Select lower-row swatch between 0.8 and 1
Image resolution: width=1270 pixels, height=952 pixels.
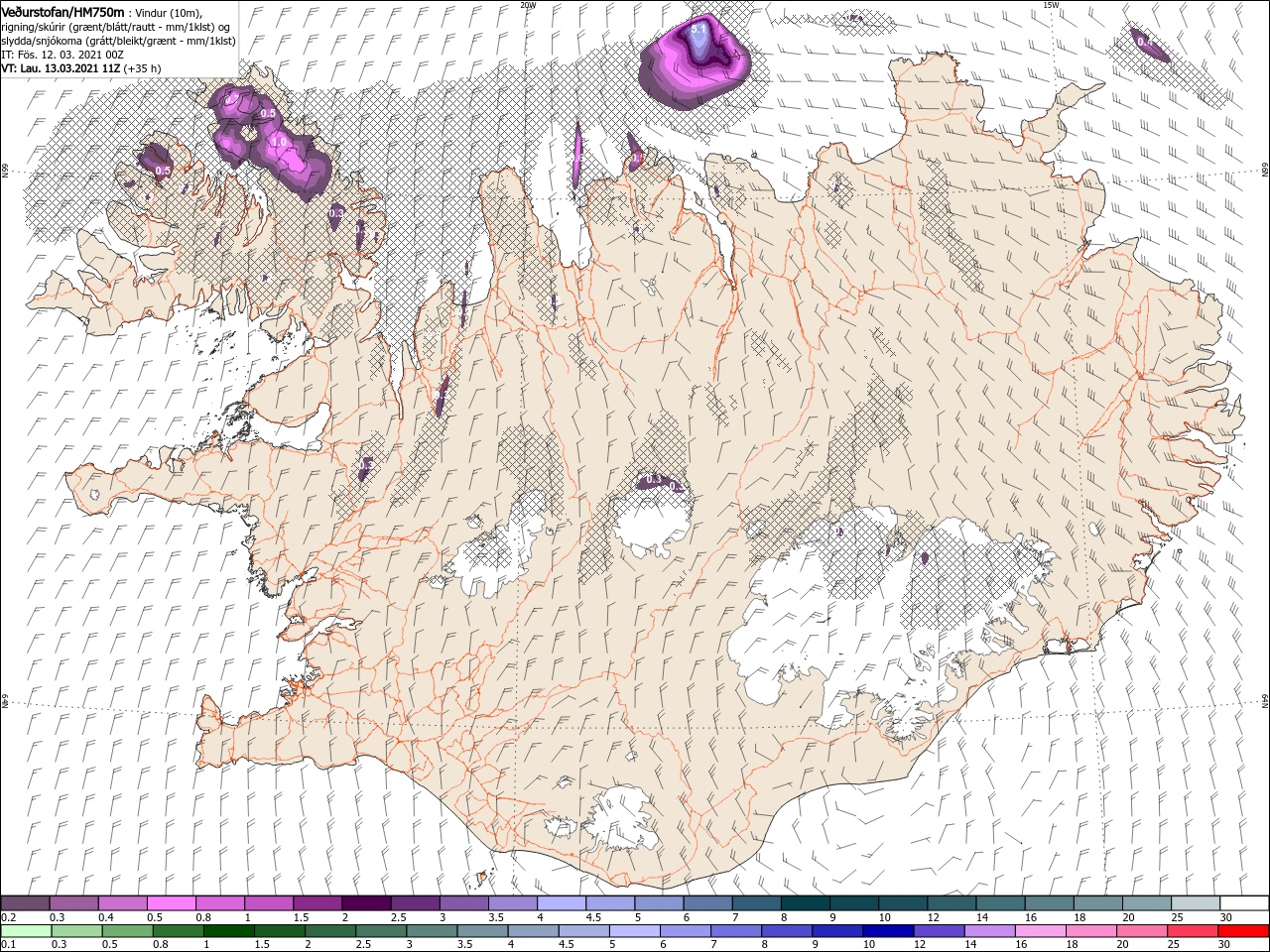click(178, 931)
